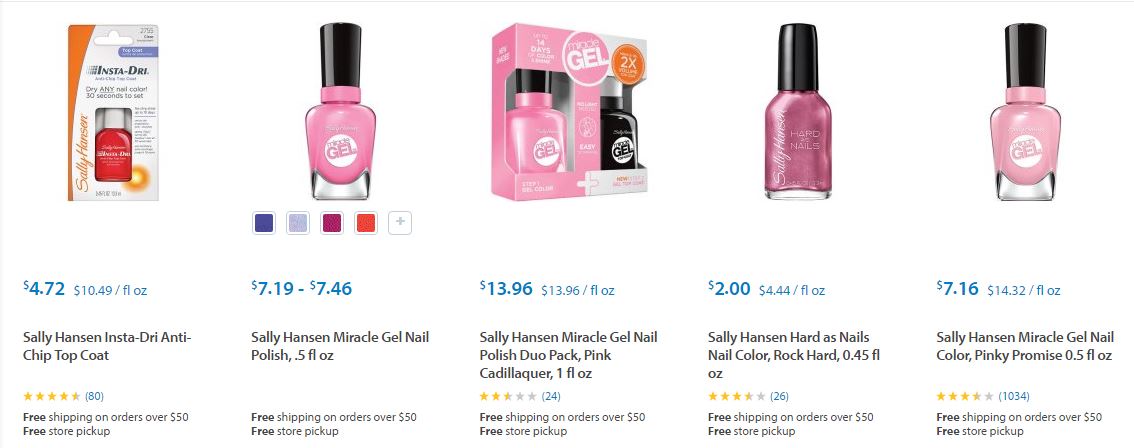Viewport: 1134px width, 448px height.
Task: Open Hard as Nails bottle image
Action: coord(797,110)
